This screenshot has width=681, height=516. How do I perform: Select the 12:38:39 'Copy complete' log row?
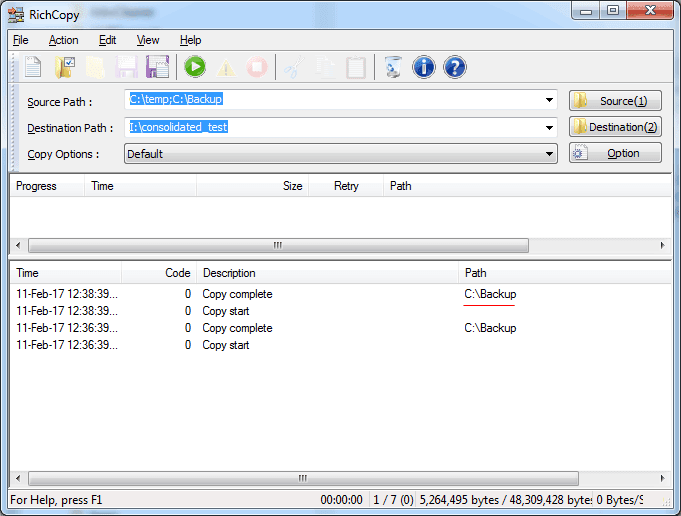[340, 294]
